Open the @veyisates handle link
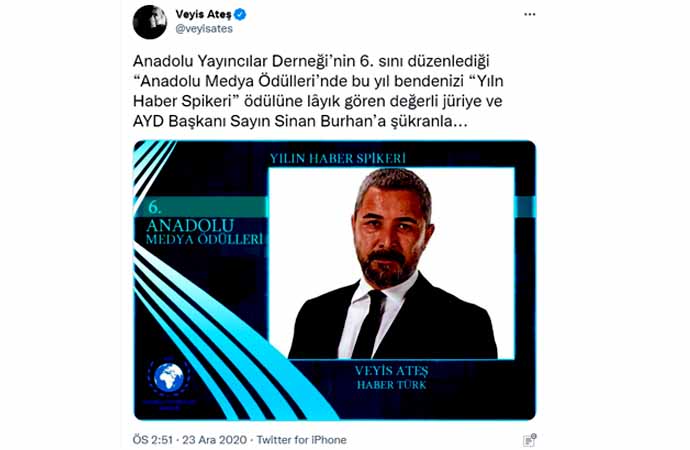690x450 pixels. point(204,29)
